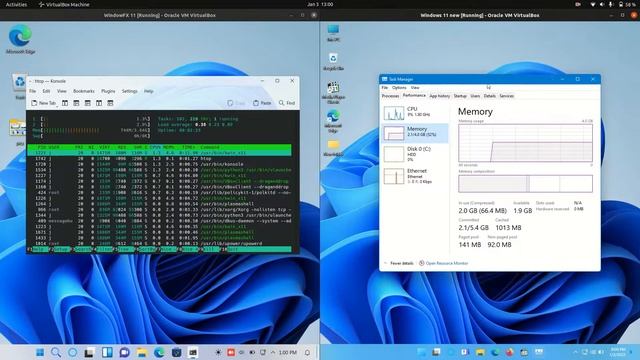
Task: Select Disk 0 (C:) in sidebar
Action: pos(415,154)
